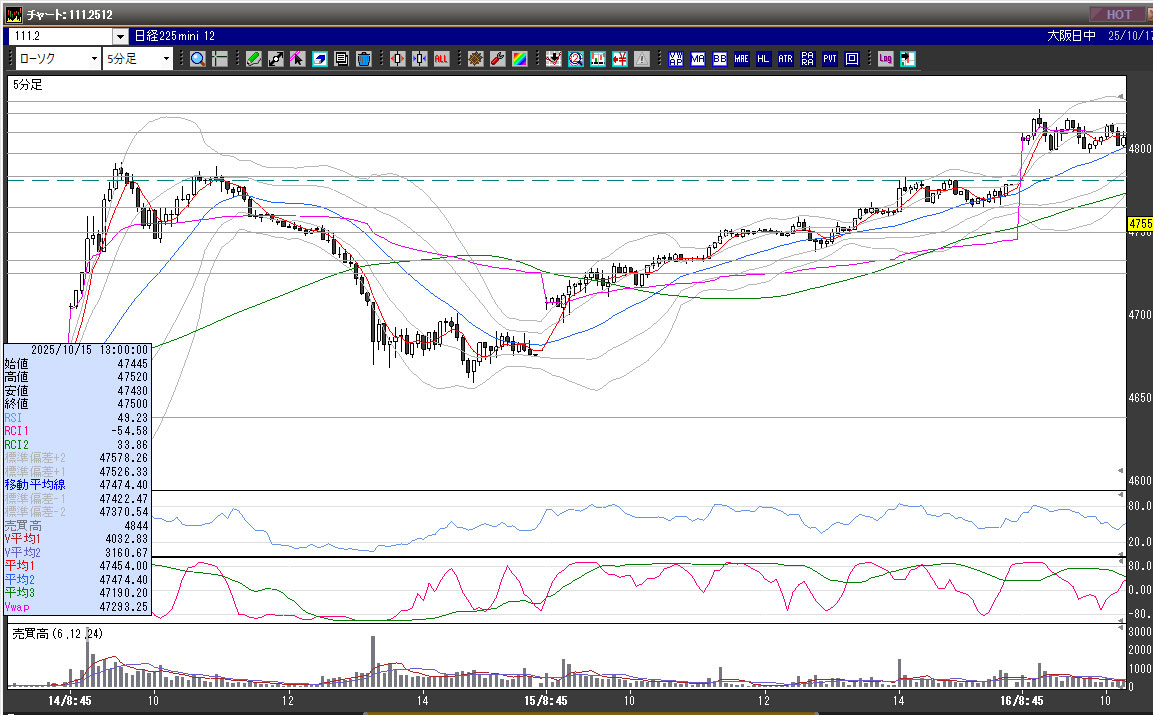Toggle the Log scale button

click(885, 59)
